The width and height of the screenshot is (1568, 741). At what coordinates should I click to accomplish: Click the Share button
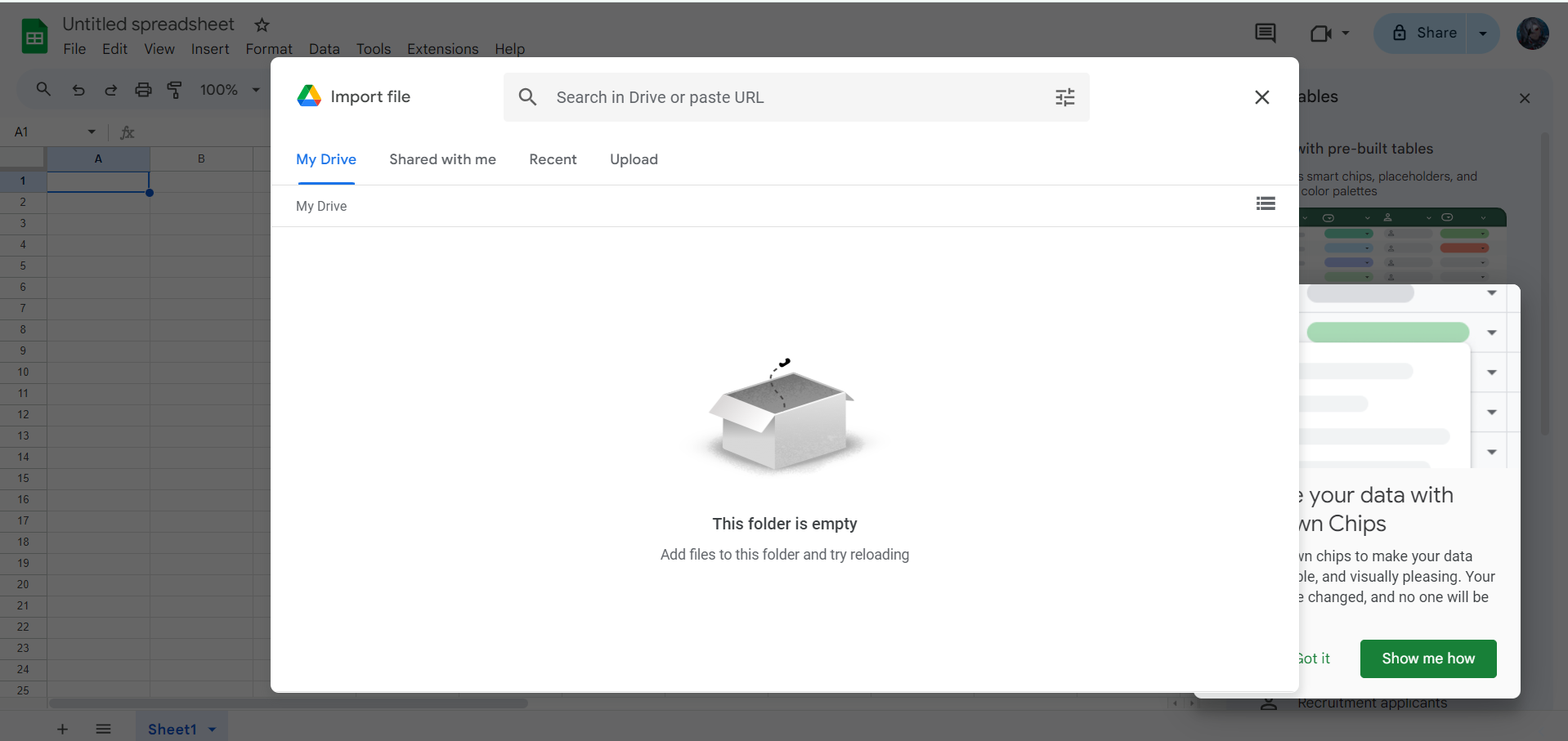(1423, 33)
